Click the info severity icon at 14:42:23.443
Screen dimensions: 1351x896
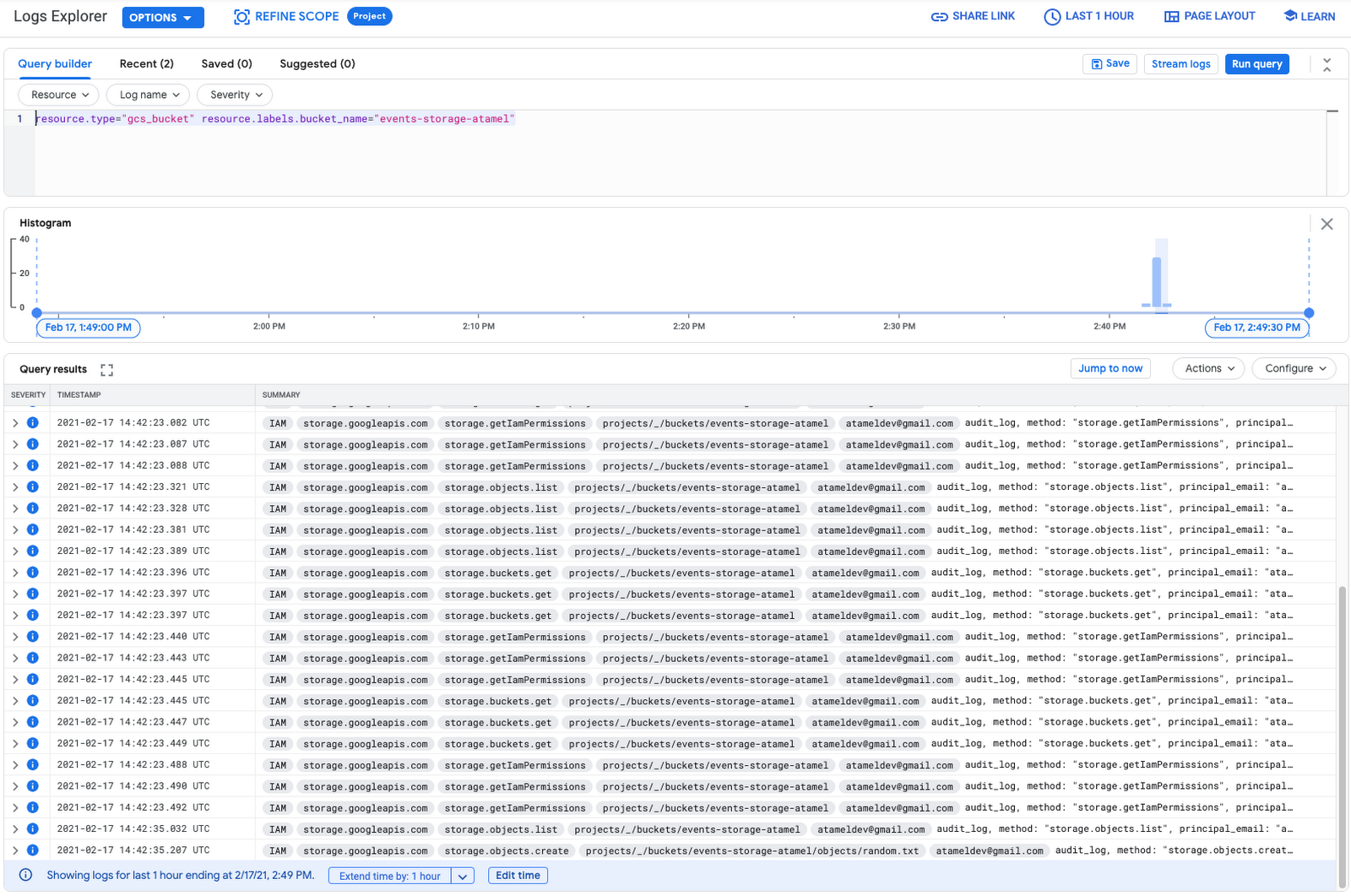pos(33,658)
